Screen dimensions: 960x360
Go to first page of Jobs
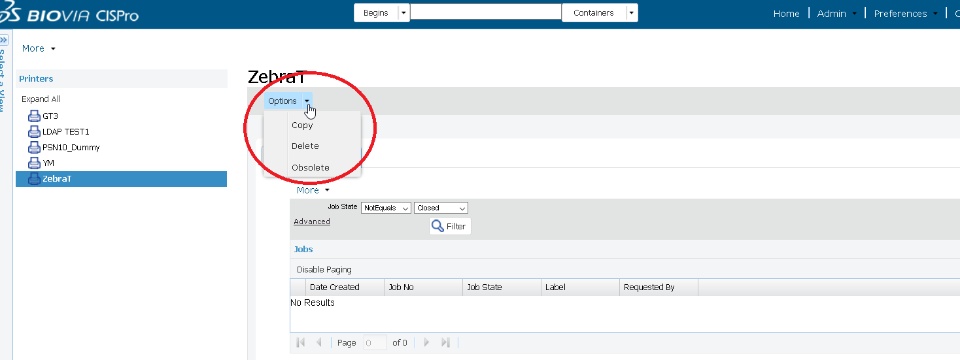[x=301, y=342]
